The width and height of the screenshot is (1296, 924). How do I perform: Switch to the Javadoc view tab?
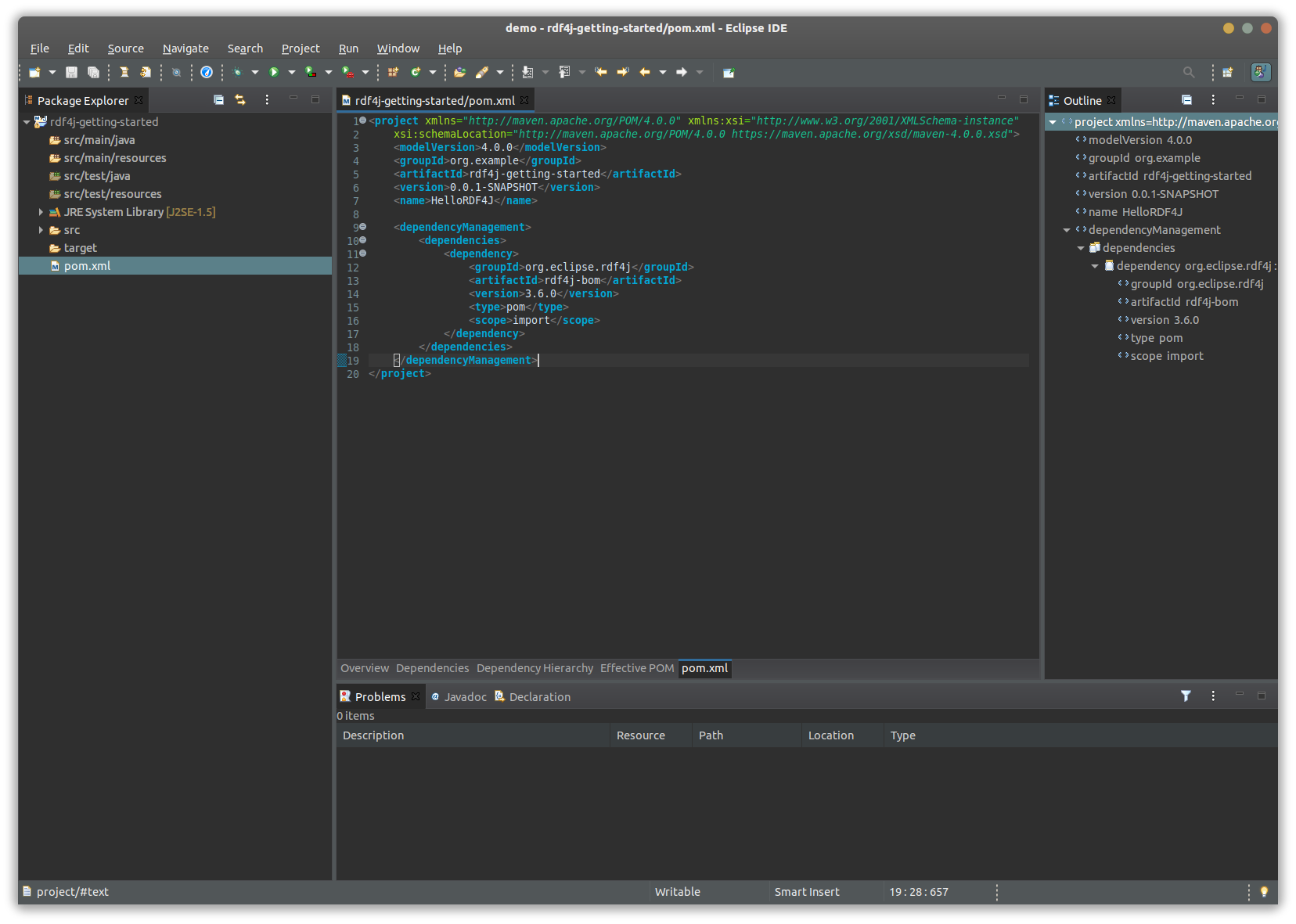[x=459, y=696]
